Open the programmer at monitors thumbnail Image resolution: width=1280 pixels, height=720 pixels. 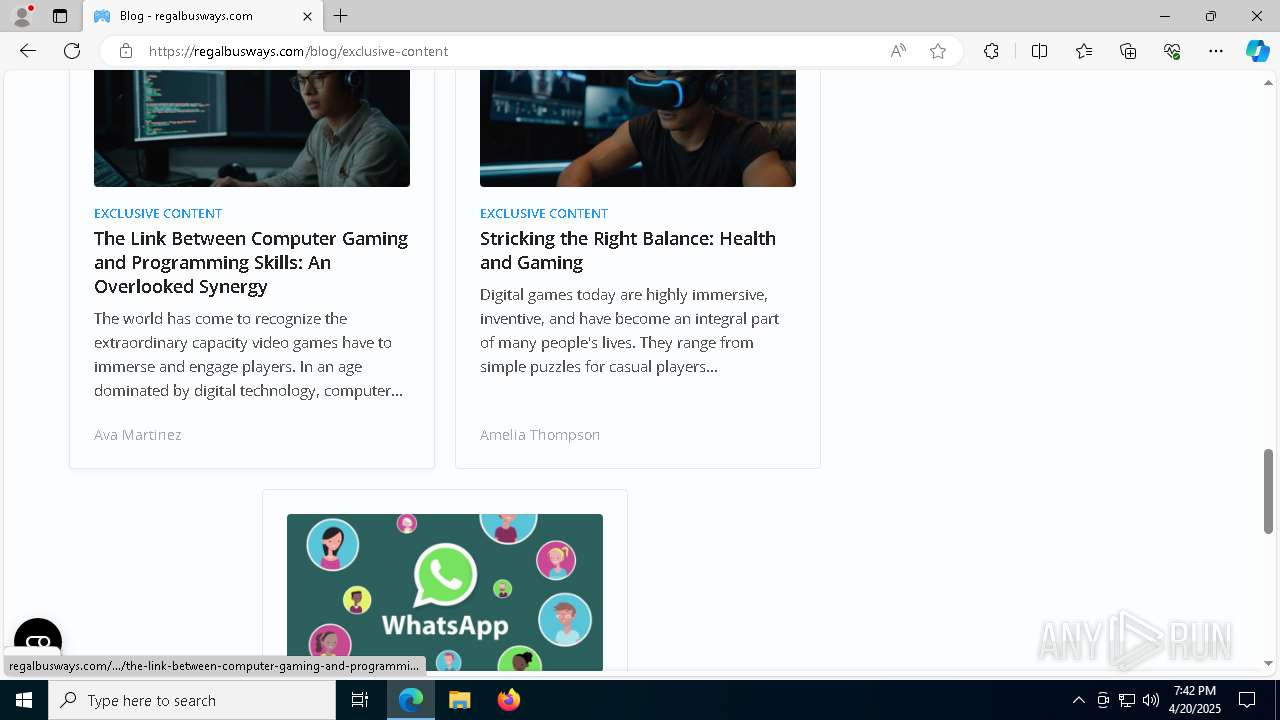[x=252, y=128]
